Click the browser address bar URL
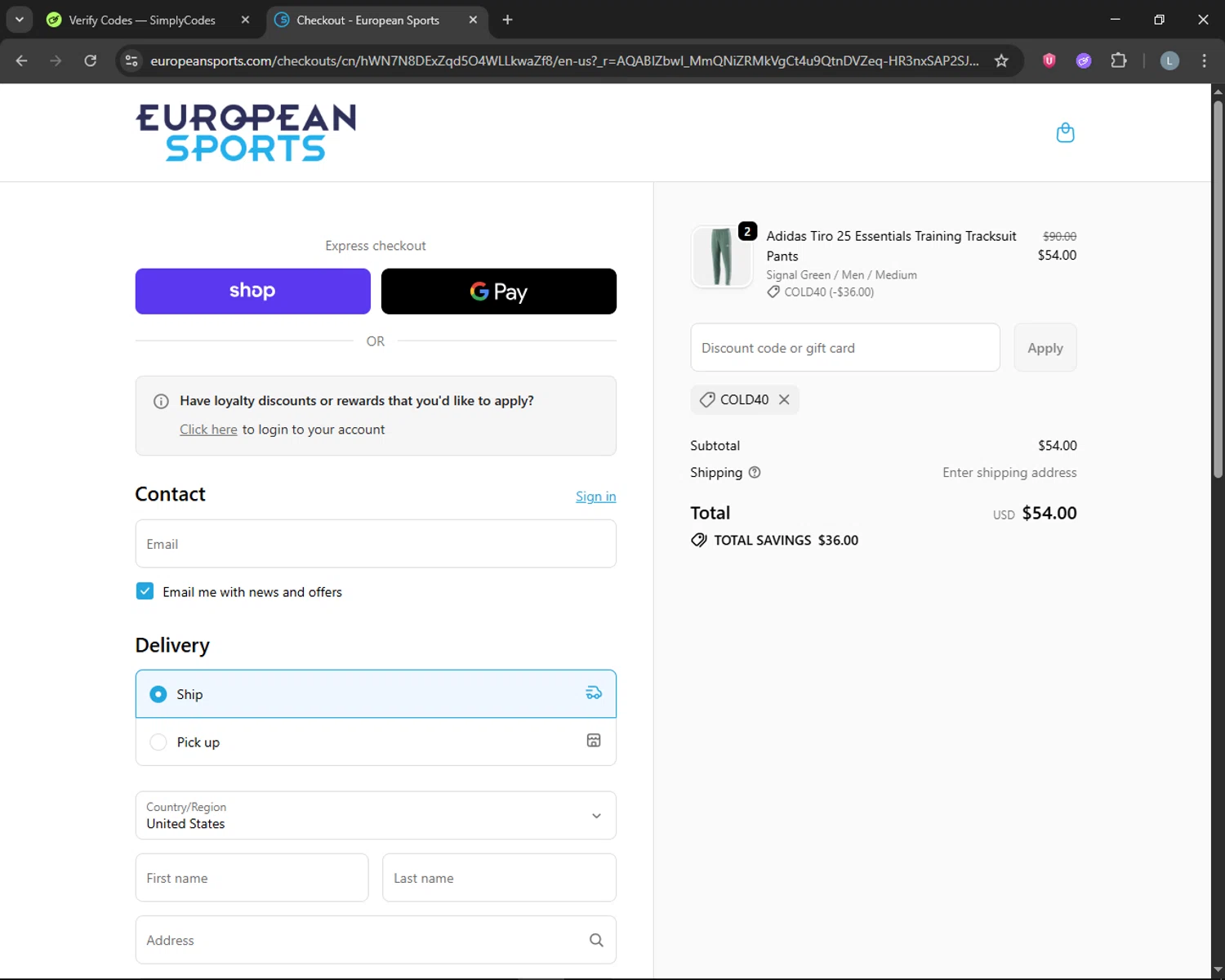Viewport: 1225px width, 980px height. (x=564, y=60)
